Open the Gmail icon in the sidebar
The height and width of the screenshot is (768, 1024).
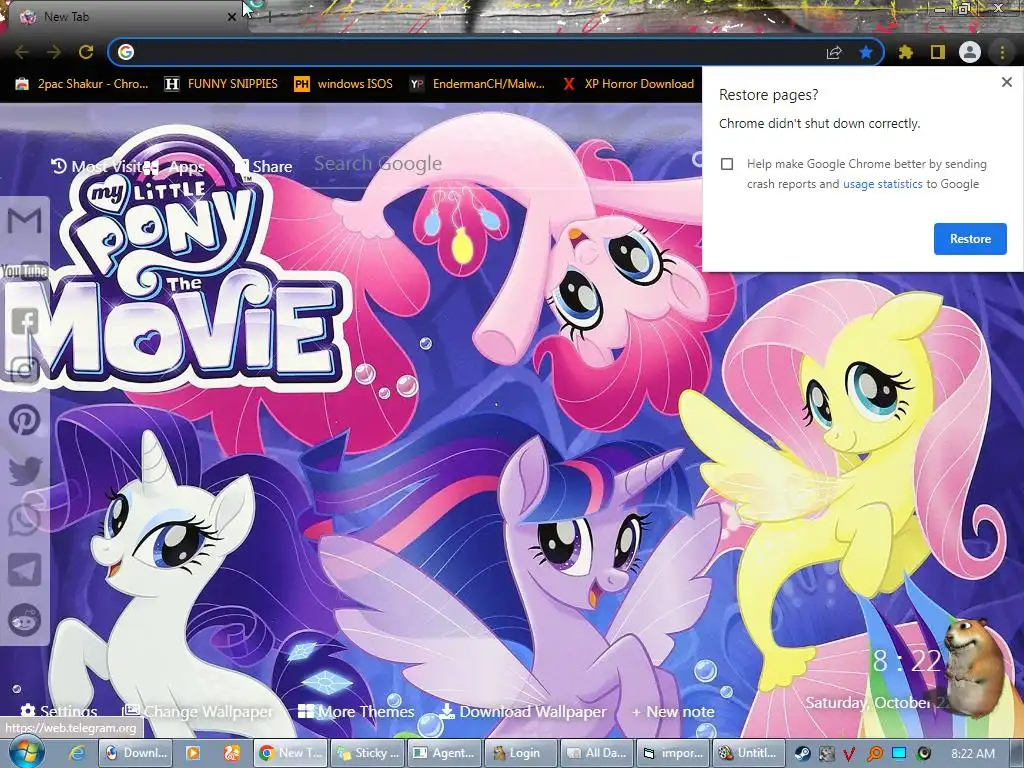click(x=25, y=220)
